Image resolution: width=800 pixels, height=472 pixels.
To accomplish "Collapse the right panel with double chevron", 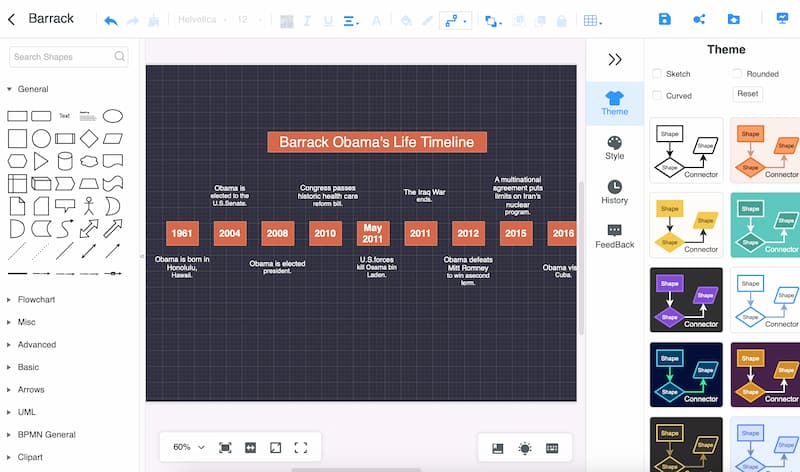I will [615, 60].
